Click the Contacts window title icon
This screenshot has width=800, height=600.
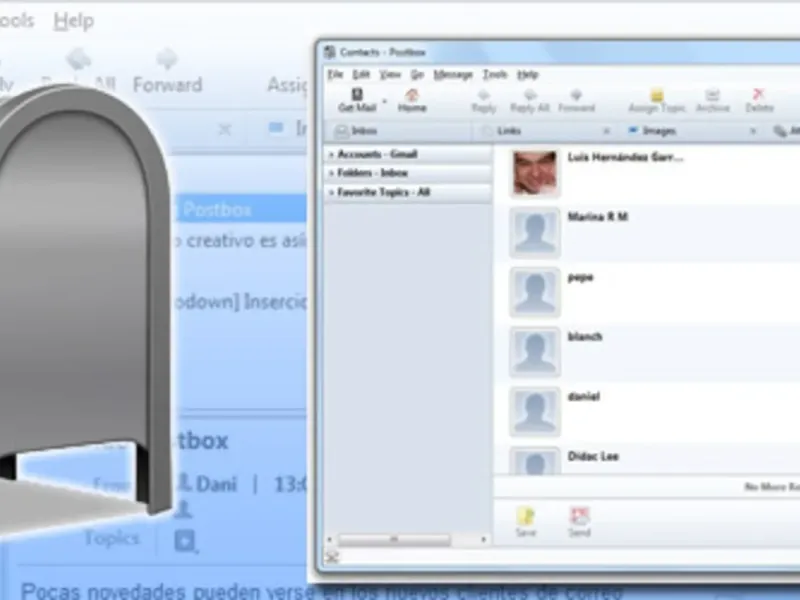(x=330, y=52)
